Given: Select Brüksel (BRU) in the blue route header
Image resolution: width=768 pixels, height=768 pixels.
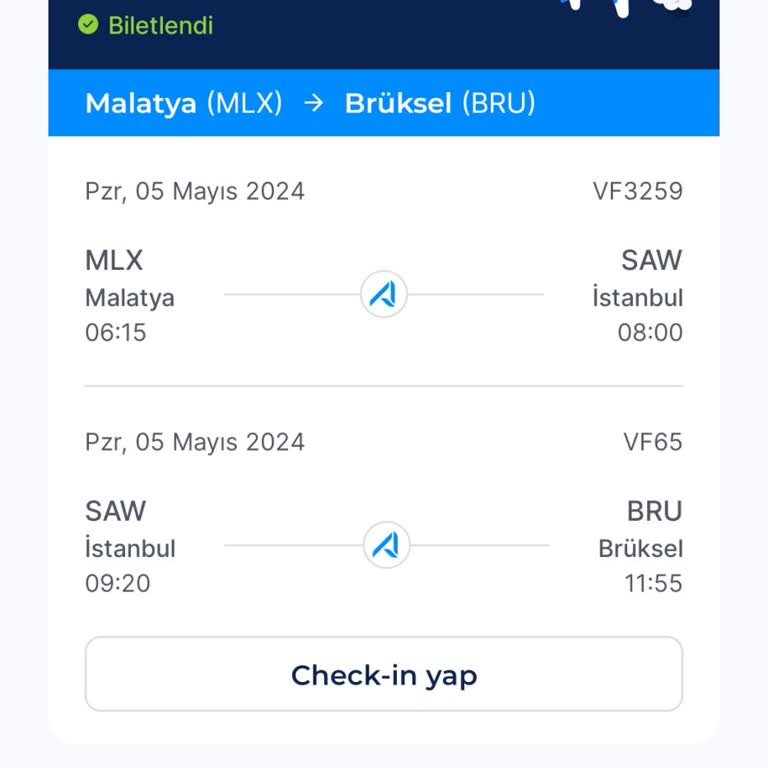Looking at the screenshot, I should pyautogui.click(x=440, y=103).
